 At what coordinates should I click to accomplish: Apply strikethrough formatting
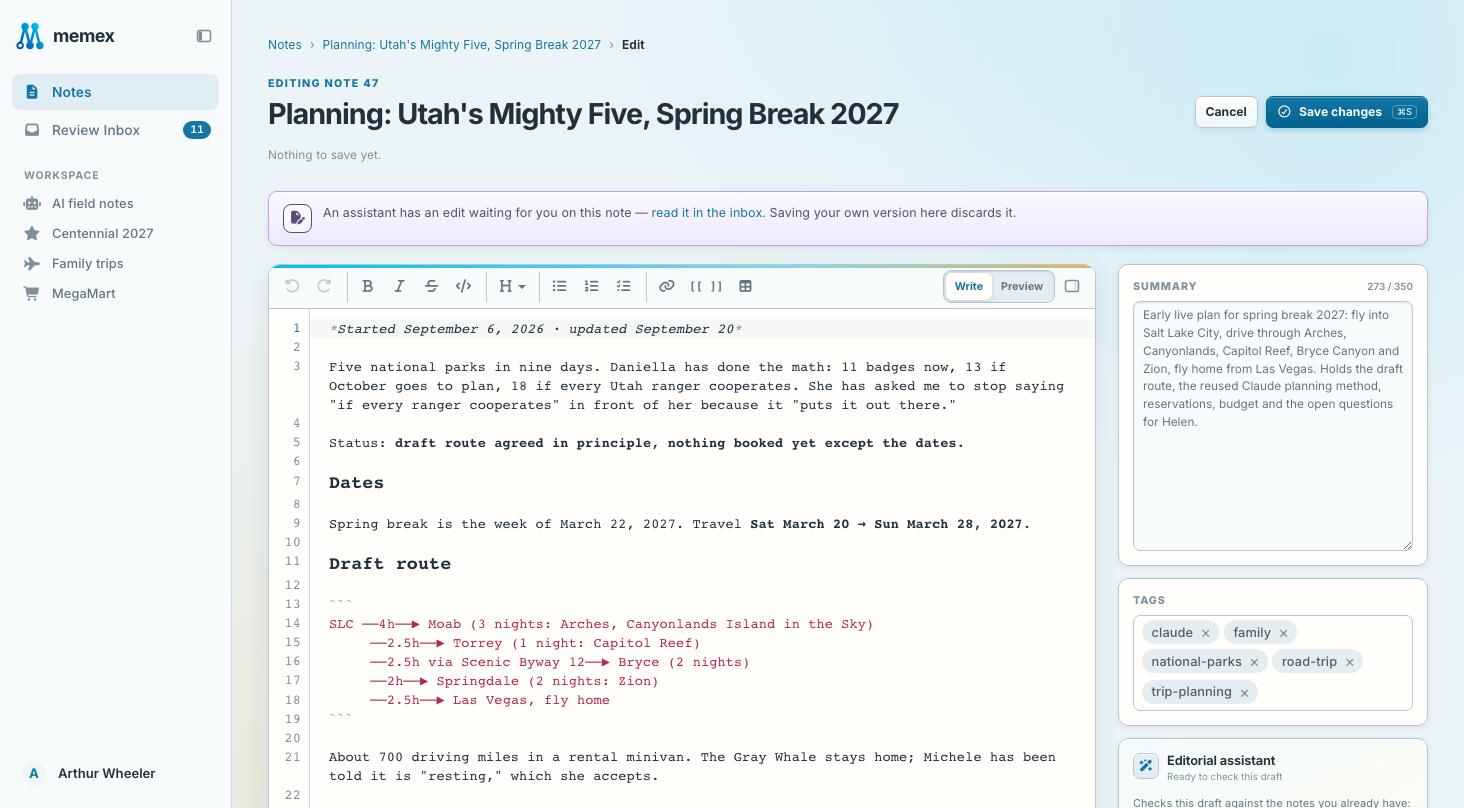pyautogui.click(x=431, y=286)
